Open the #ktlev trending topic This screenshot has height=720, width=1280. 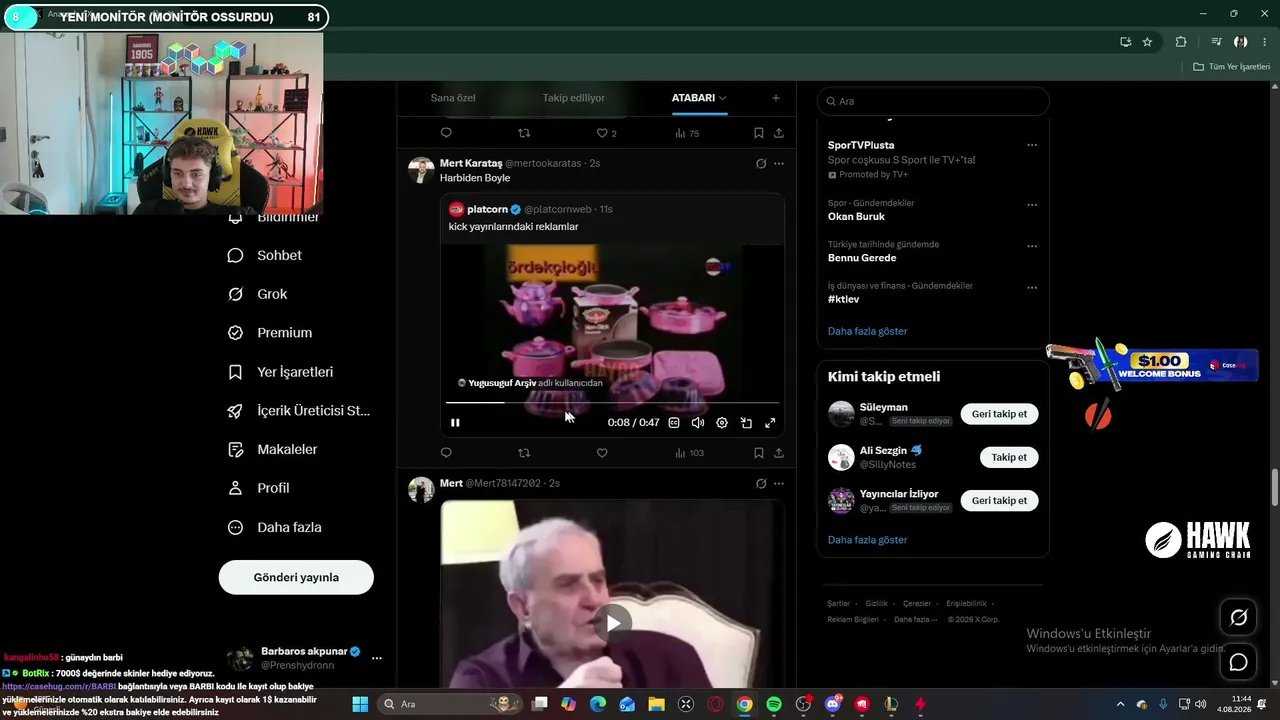click(x=843, y=299)
